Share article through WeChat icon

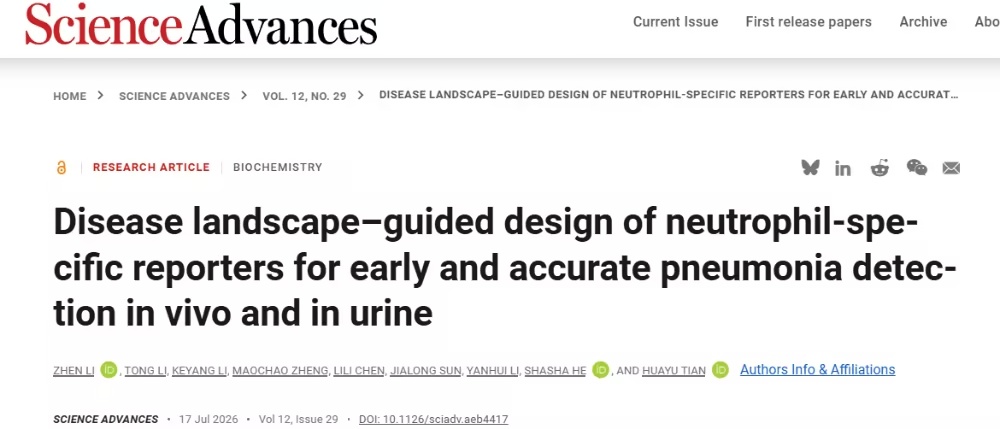tap(917, 168)
